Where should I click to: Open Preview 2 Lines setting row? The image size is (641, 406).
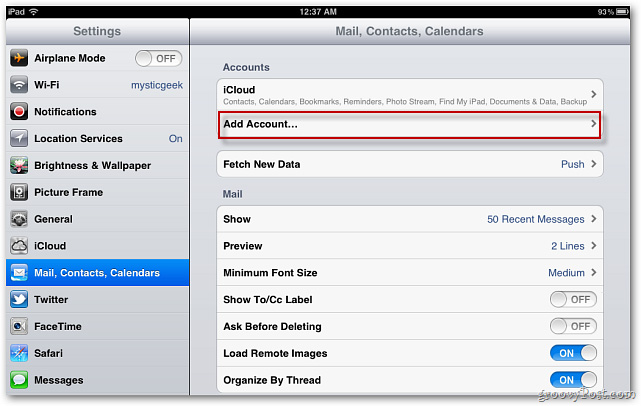tap(409, 246)
